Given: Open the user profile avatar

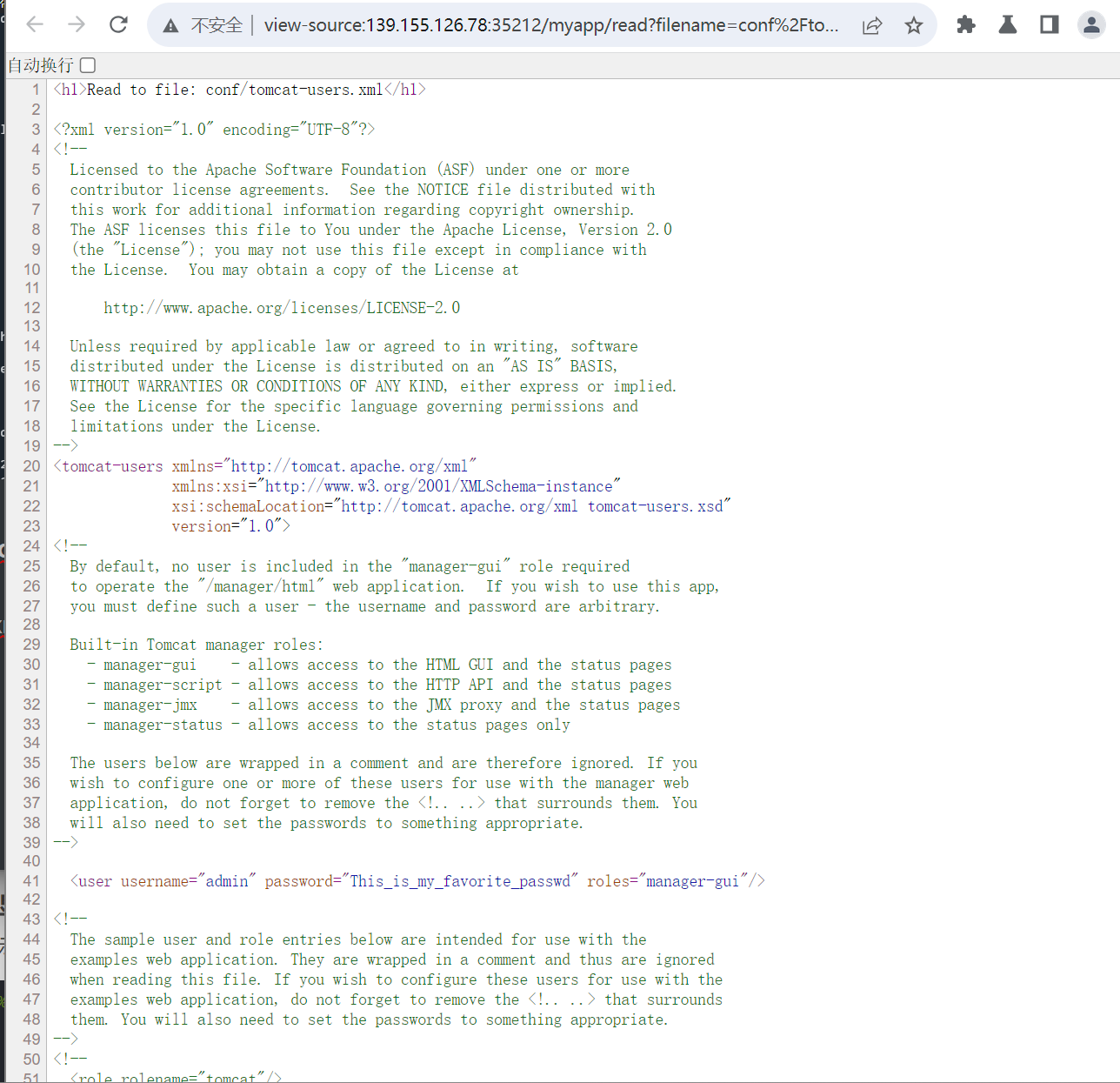Looking at the screenshot, I should 1090,24.
